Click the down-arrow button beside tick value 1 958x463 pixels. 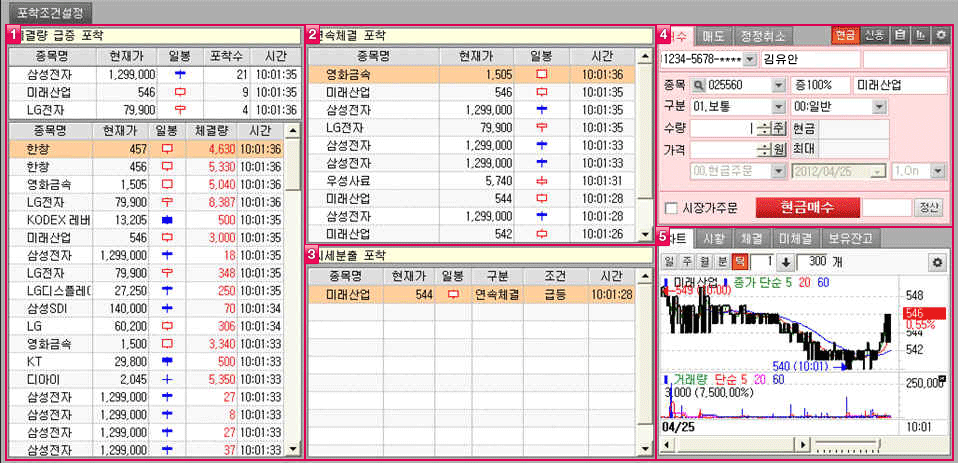(786, 263)
